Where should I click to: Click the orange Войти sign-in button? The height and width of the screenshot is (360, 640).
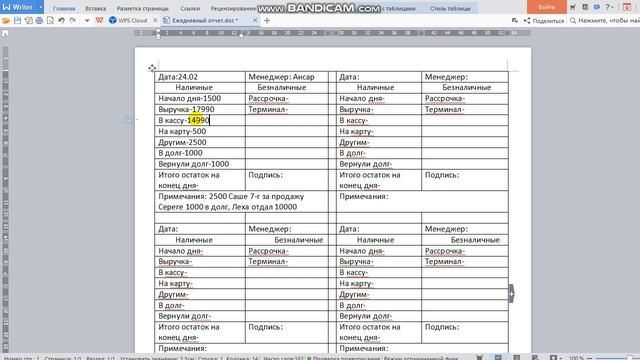click(x=546, y=7)
